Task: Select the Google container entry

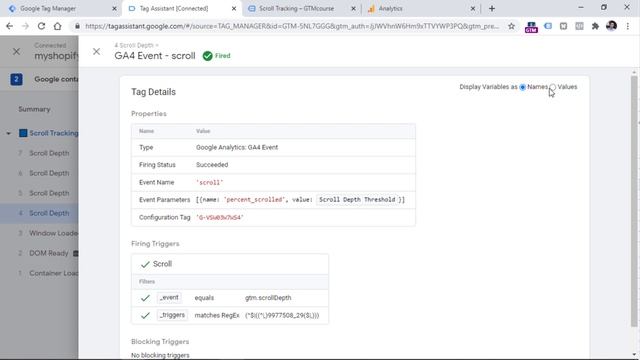Action: [39, 79]
